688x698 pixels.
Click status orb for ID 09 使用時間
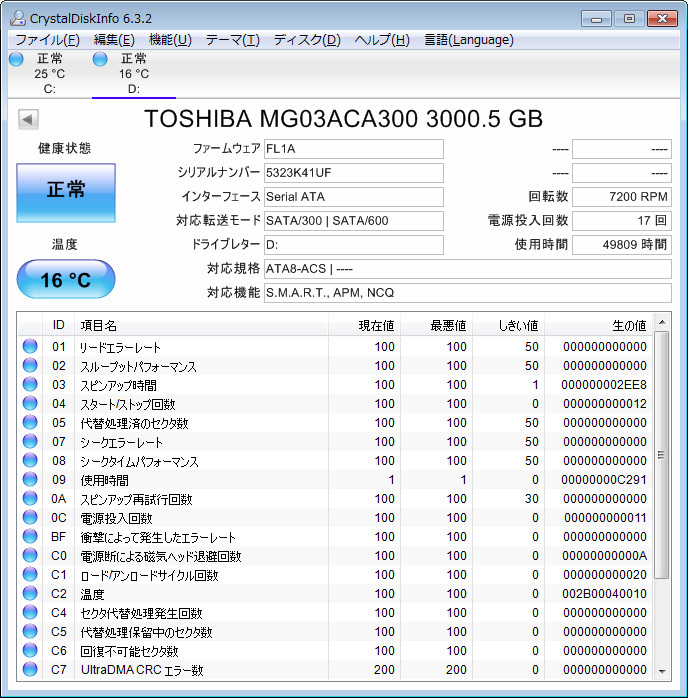tap(30, 480)
